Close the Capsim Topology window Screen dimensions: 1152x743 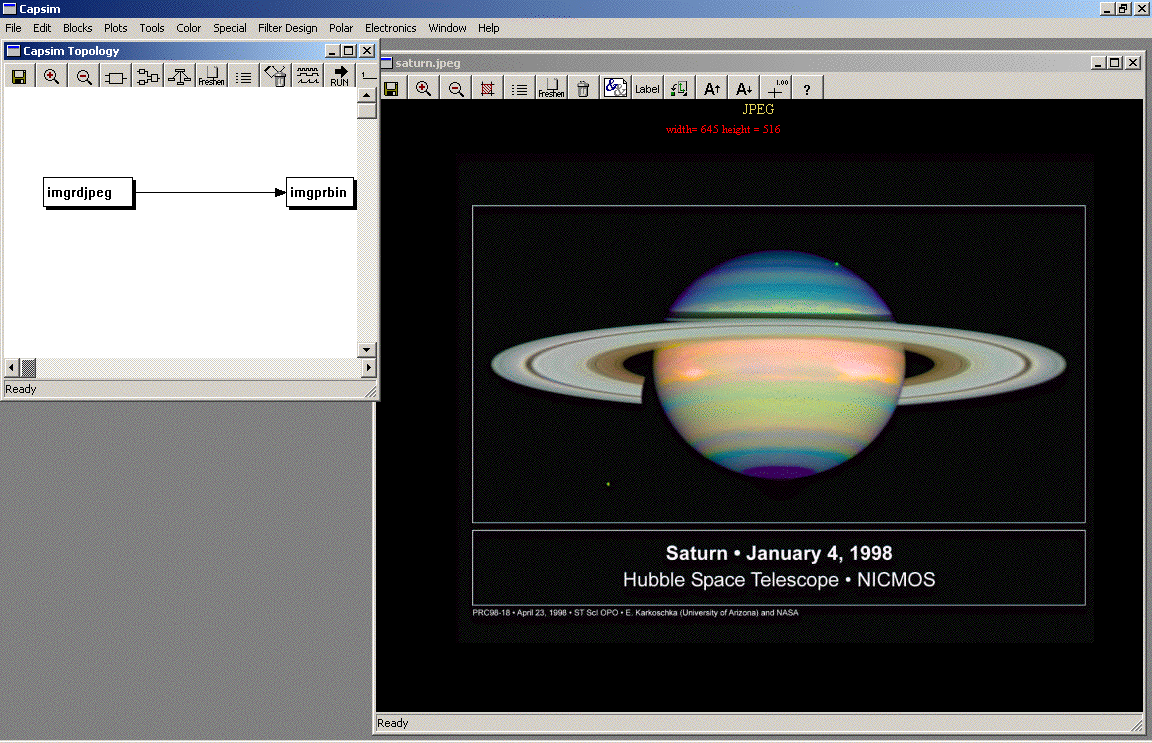click(367, 51)
